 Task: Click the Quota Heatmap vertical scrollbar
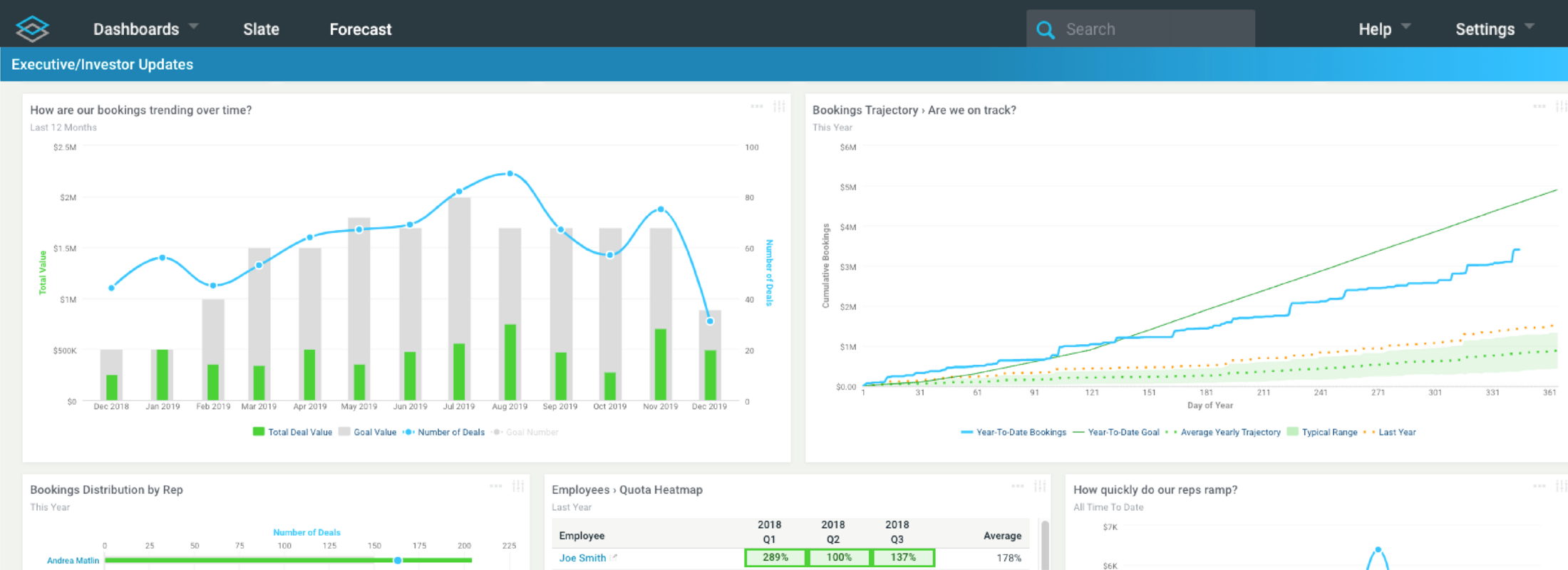tap(1045, 545)
